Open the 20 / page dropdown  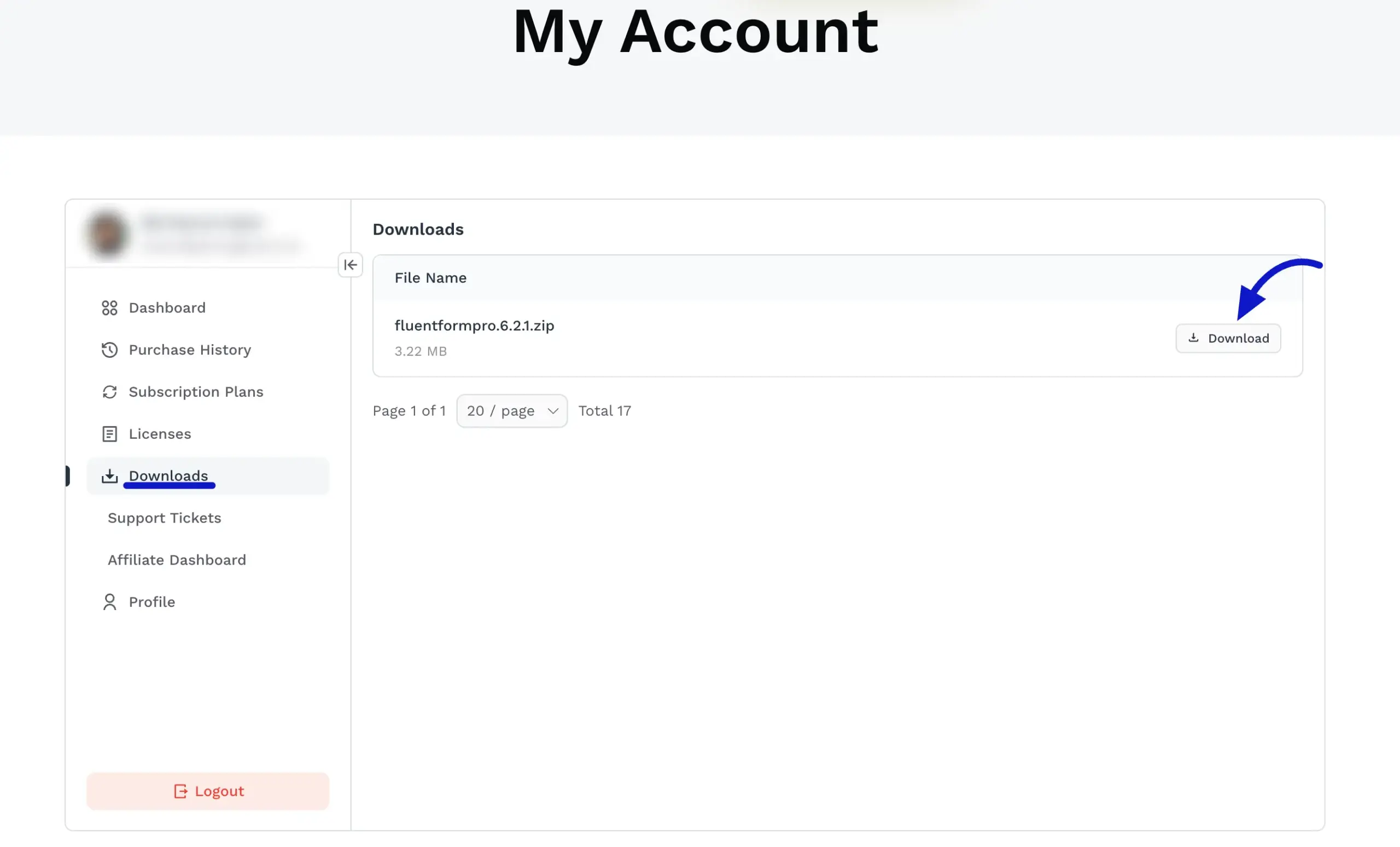click(x=511, y=410)
